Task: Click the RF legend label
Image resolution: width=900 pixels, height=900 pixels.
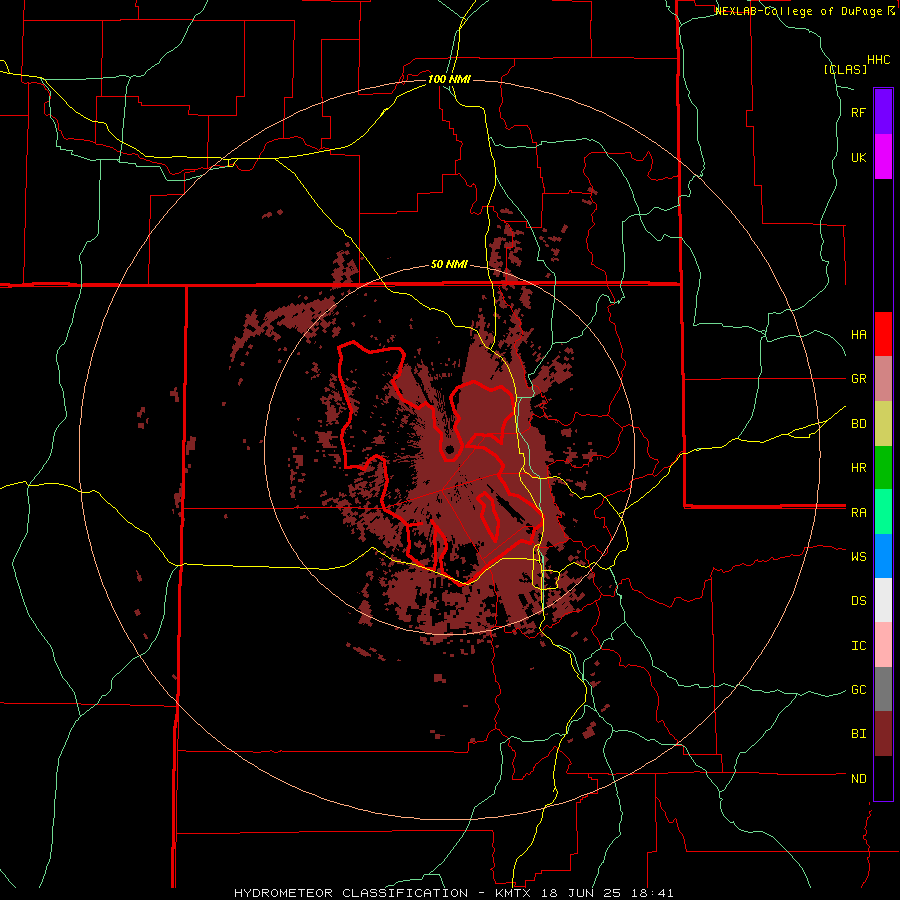Action: (858, 113)
